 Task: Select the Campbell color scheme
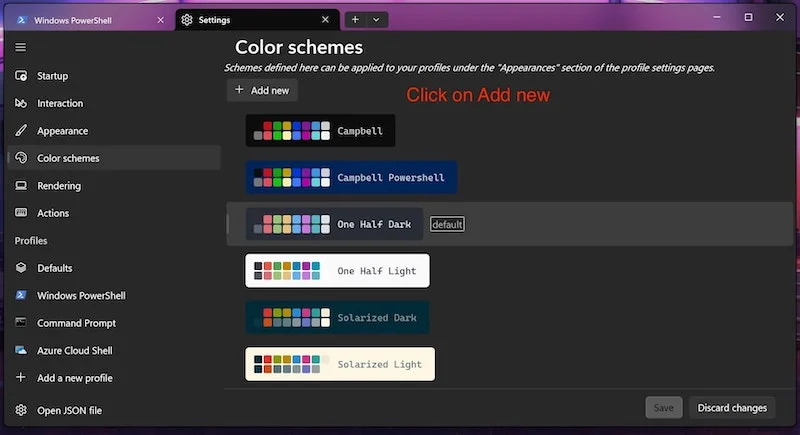[x=320, y=131]
